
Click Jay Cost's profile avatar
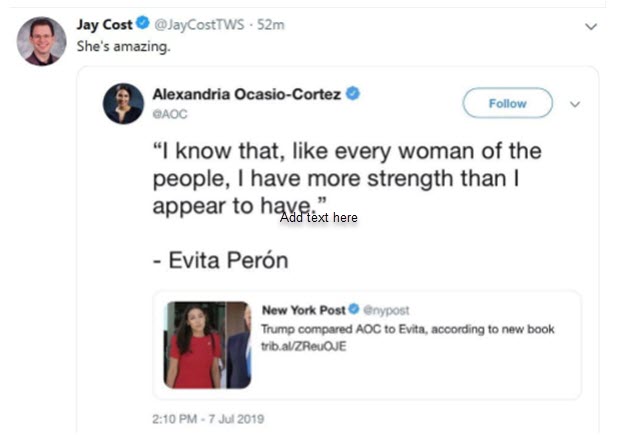click(x=42, y=40)
